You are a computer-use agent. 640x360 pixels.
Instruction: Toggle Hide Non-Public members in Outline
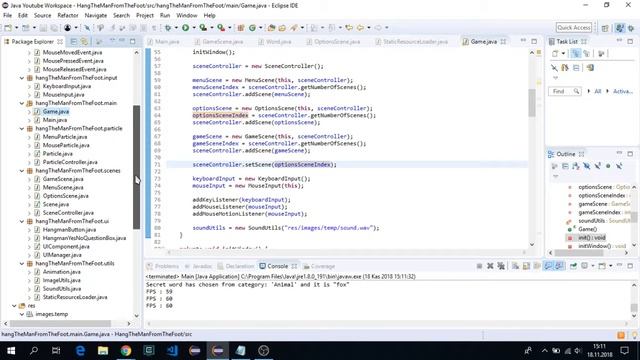tap(608, 166)
